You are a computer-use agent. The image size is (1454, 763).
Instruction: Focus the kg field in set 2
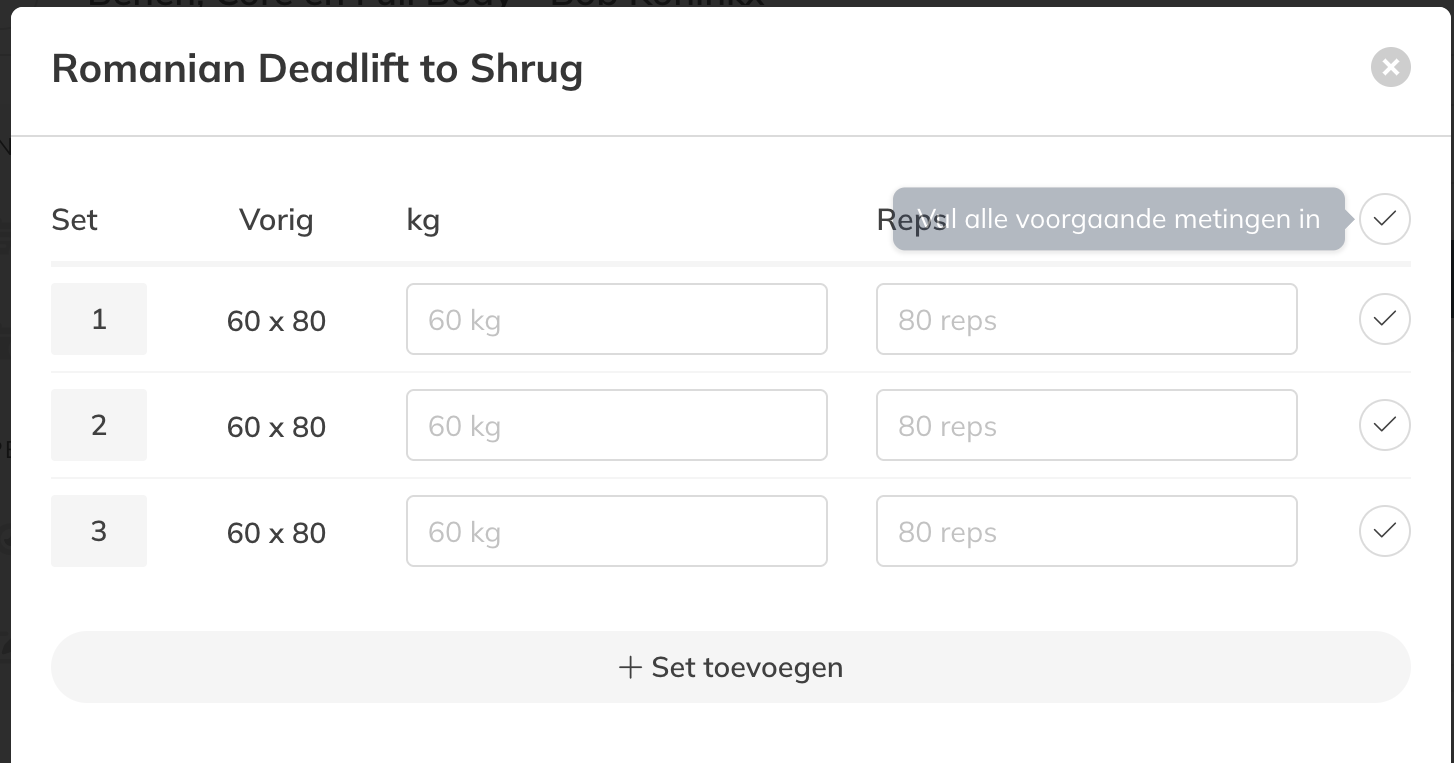click(616, 425)
